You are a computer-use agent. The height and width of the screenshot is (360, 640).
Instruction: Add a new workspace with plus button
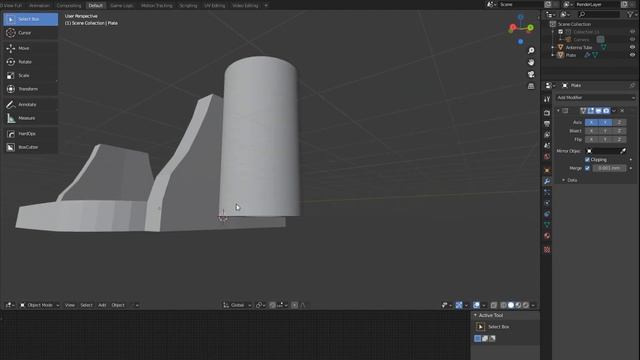pos(266,6)
